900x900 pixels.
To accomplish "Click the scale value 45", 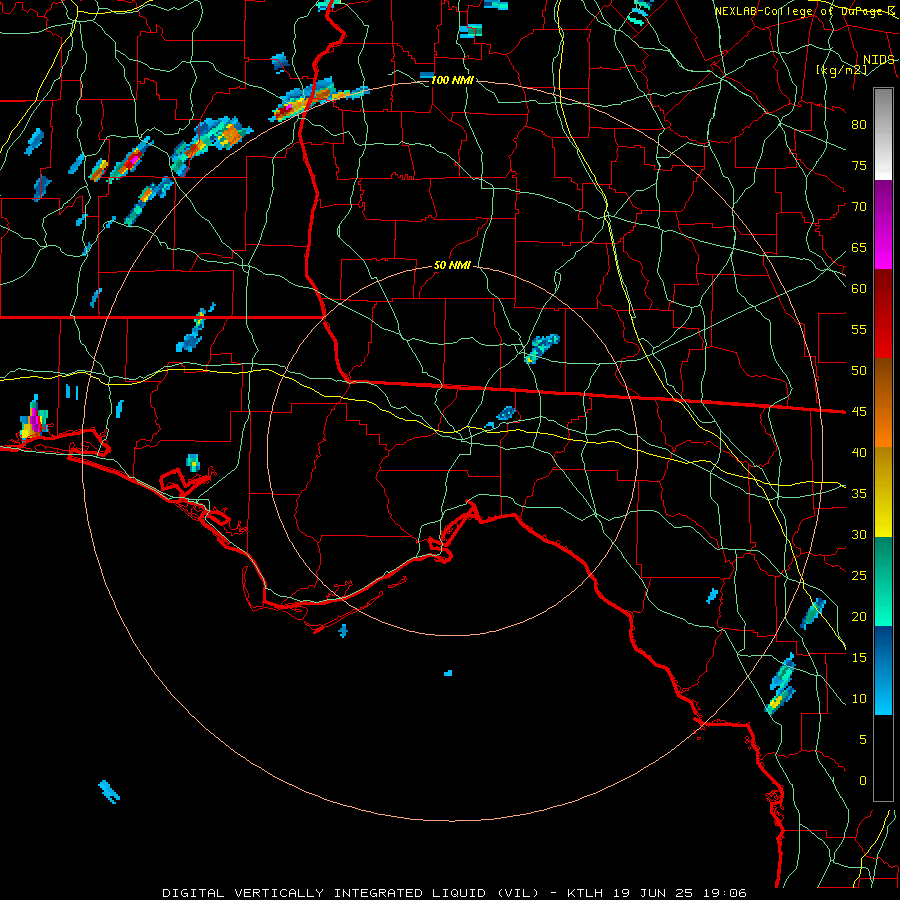I will 859,412.
